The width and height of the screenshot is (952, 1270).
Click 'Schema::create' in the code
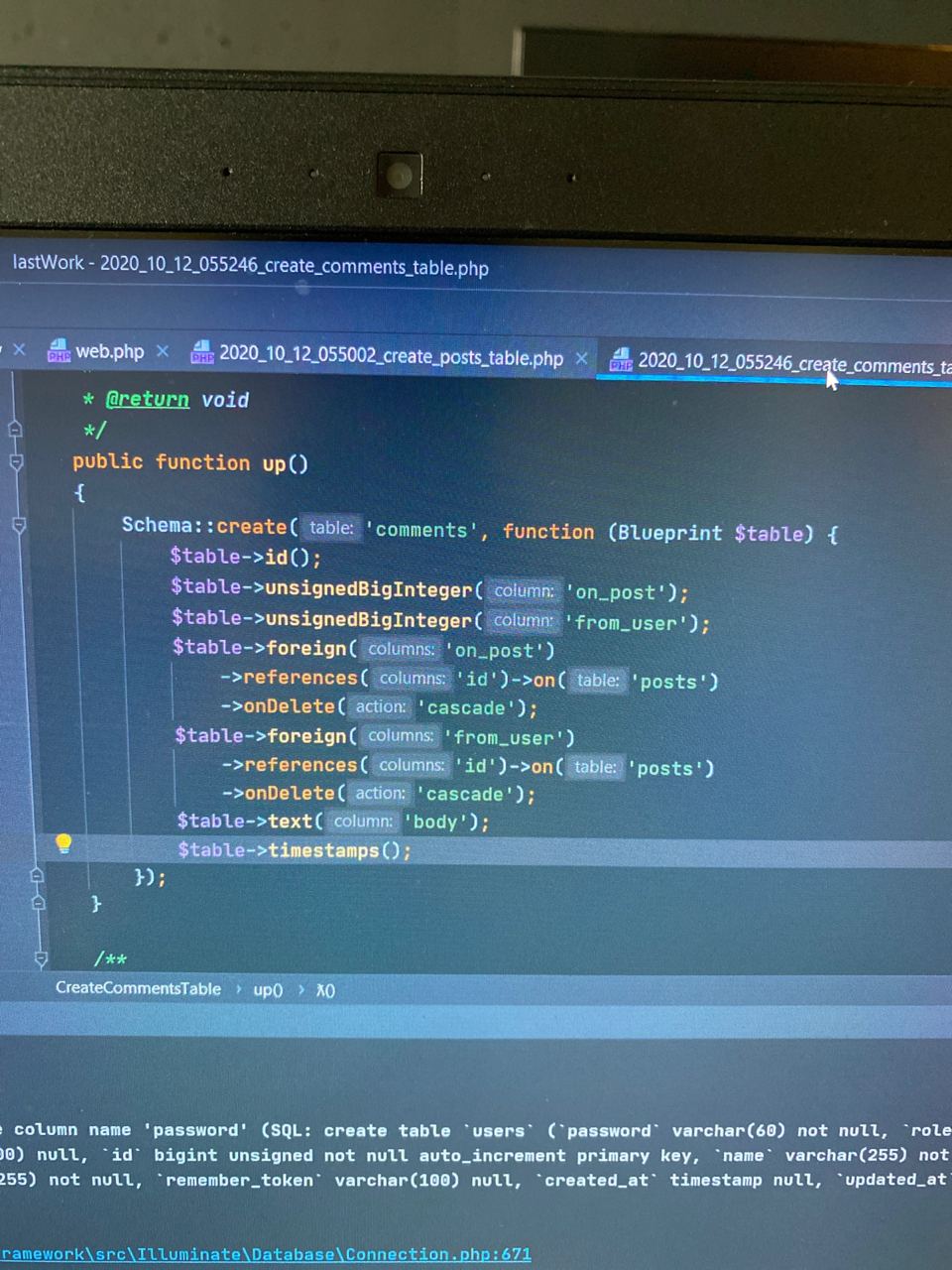coord(204,526)
